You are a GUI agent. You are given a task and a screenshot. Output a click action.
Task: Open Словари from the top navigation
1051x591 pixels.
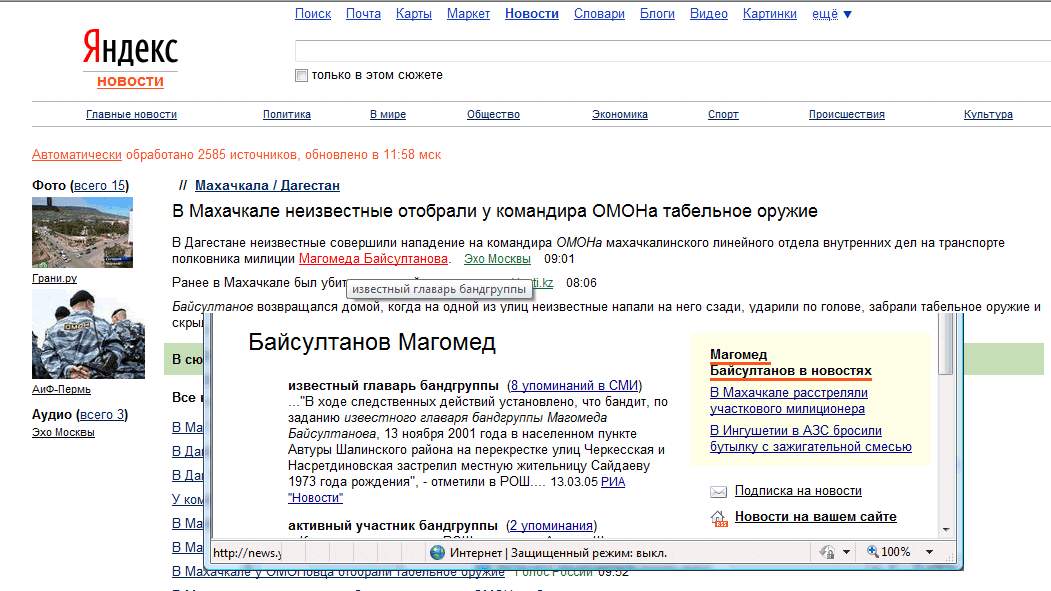click(599, 14)
